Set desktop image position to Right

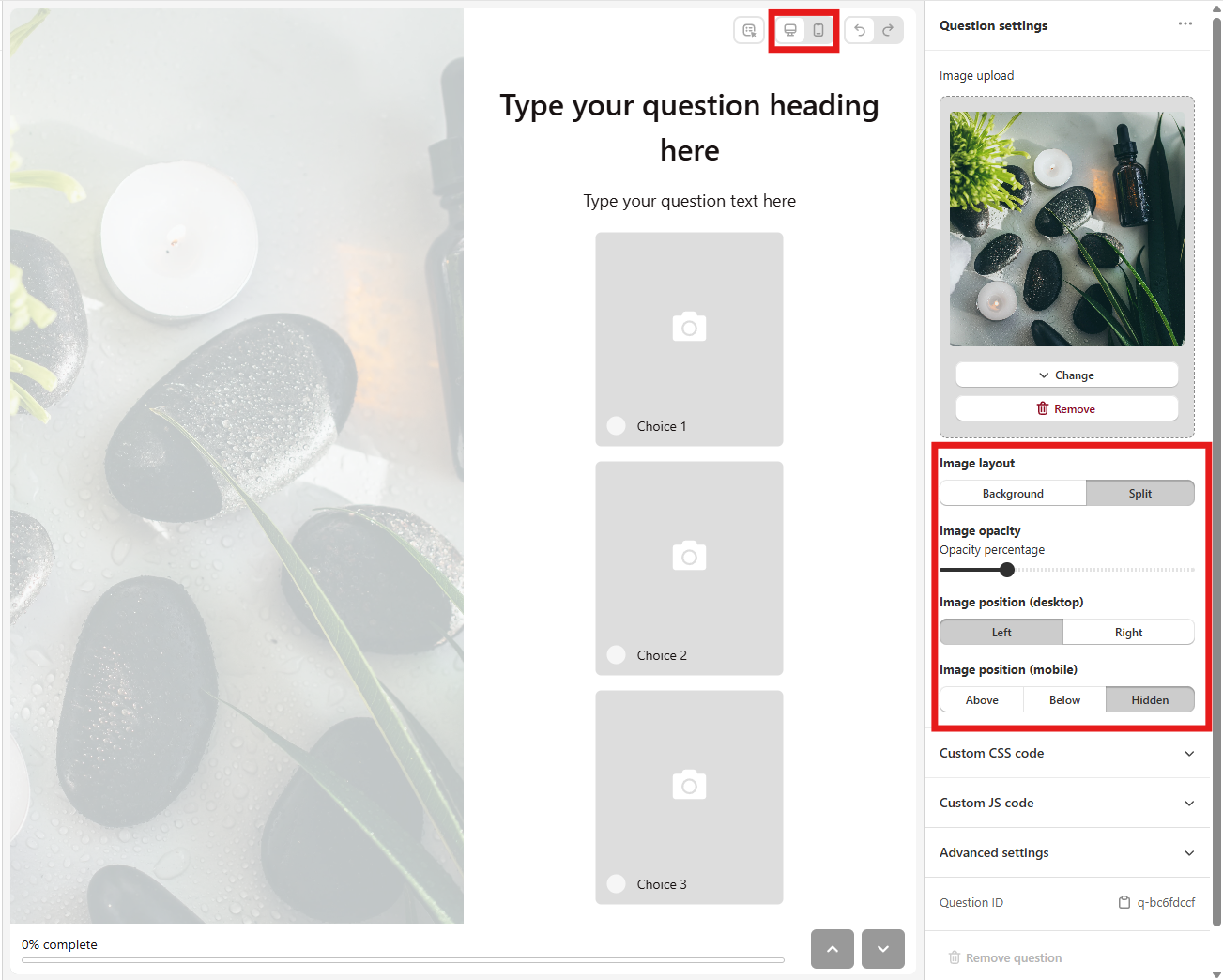pyautogui.click(x=1128, y=632)
